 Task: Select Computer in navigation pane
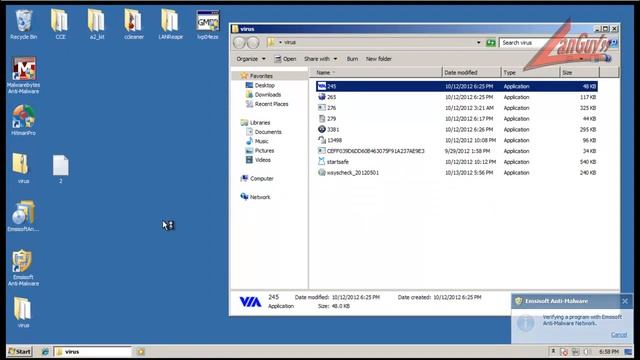(x=257, y=178)
